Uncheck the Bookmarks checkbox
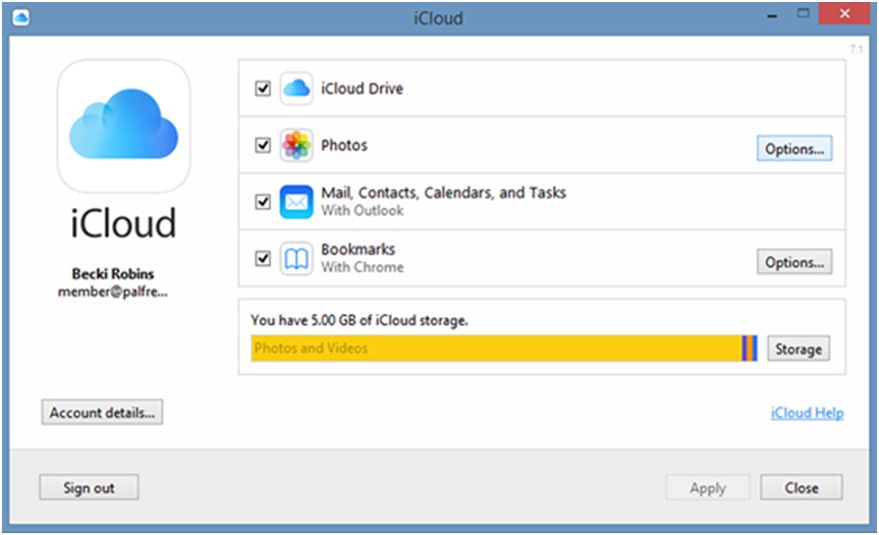The height and width of the screenshot is (535, 879). (263, 259)
